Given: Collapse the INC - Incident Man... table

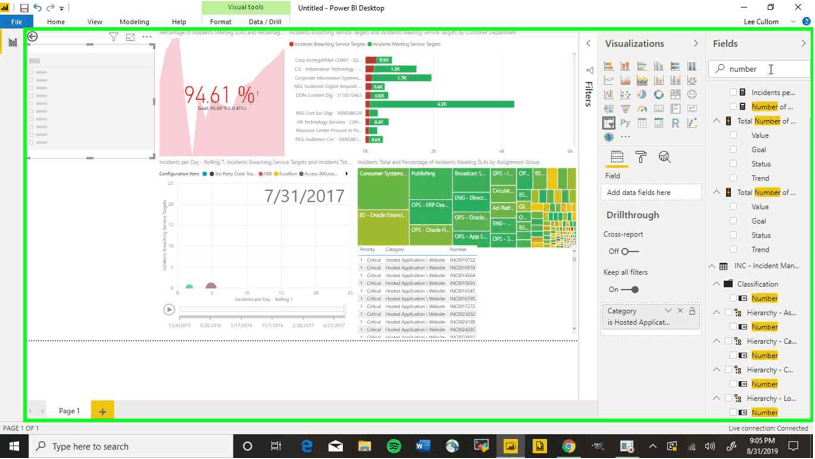Looking at the screenshot, I should (x=711, y=266).
